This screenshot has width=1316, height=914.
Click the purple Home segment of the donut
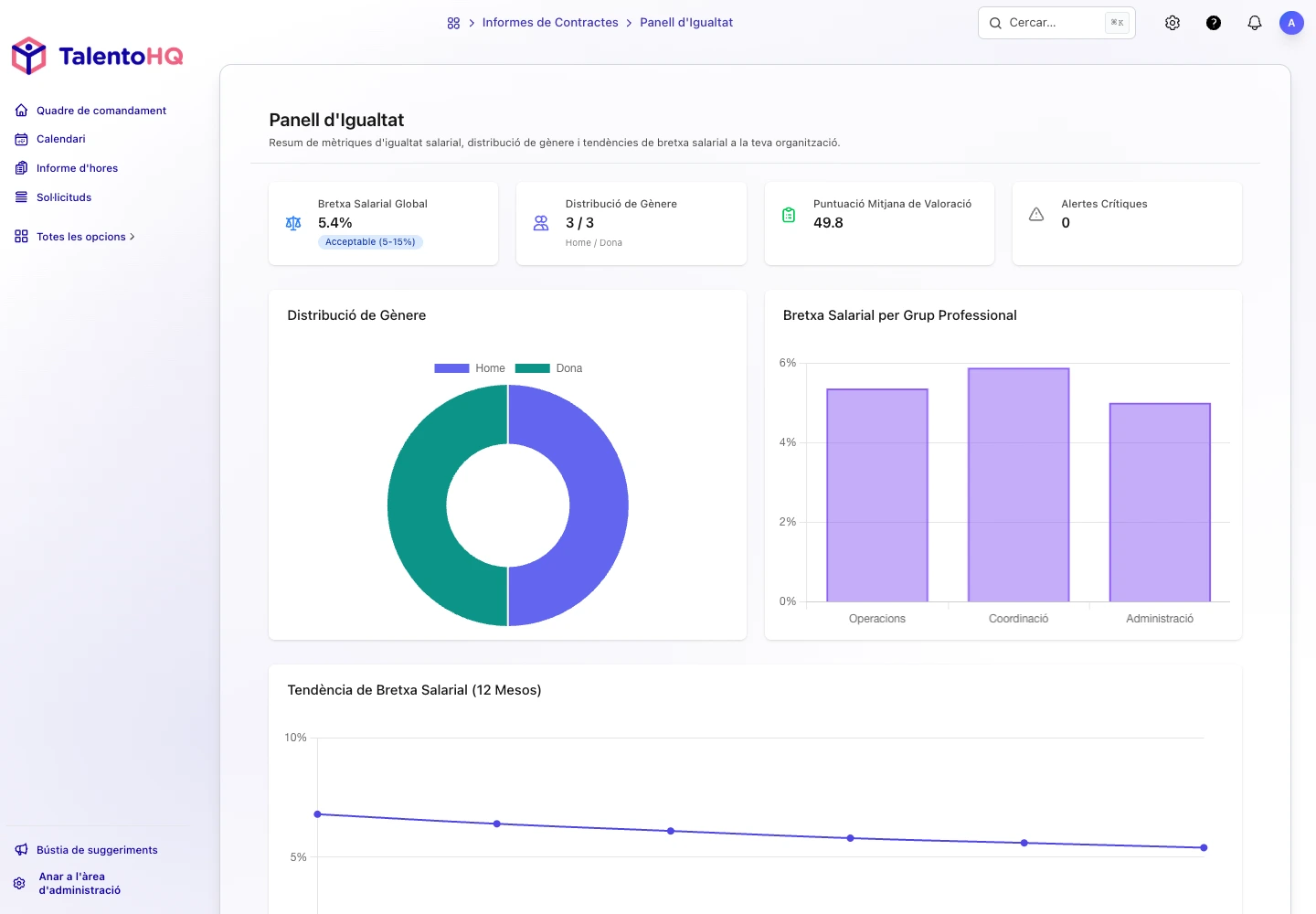coord(599,505)
